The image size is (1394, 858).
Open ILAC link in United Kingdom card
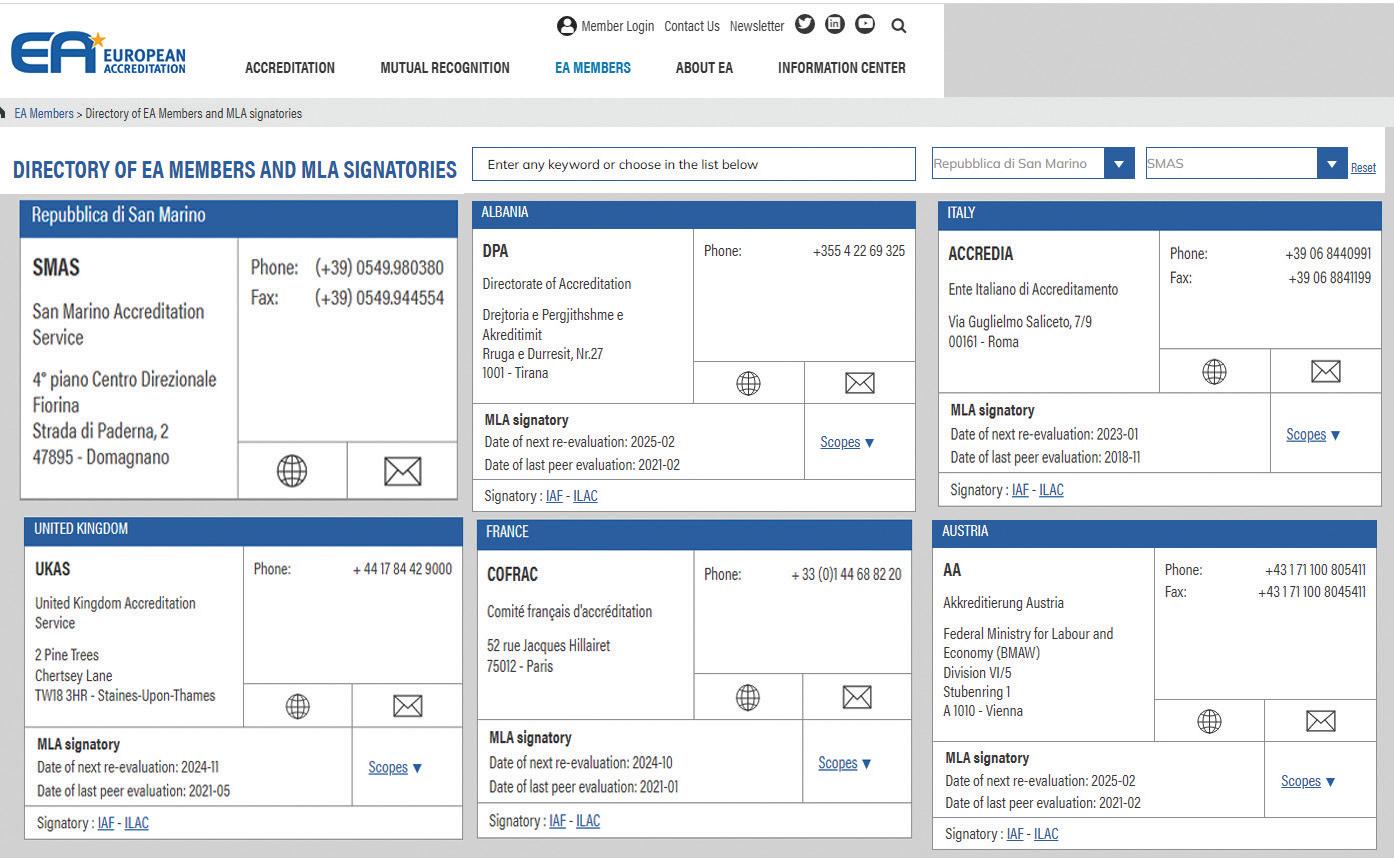137,823
